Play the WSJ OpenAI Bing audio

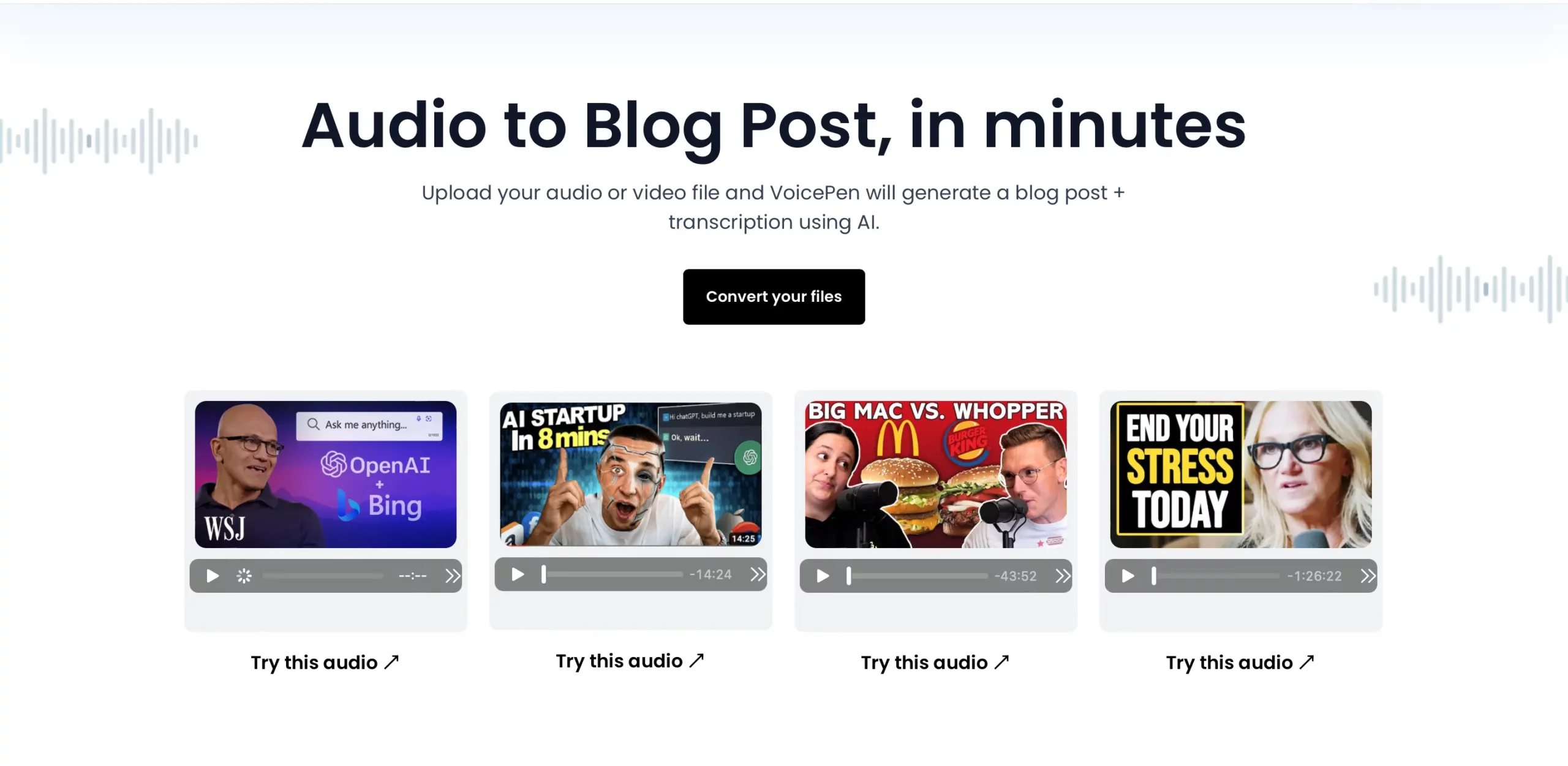coord(212,576)
